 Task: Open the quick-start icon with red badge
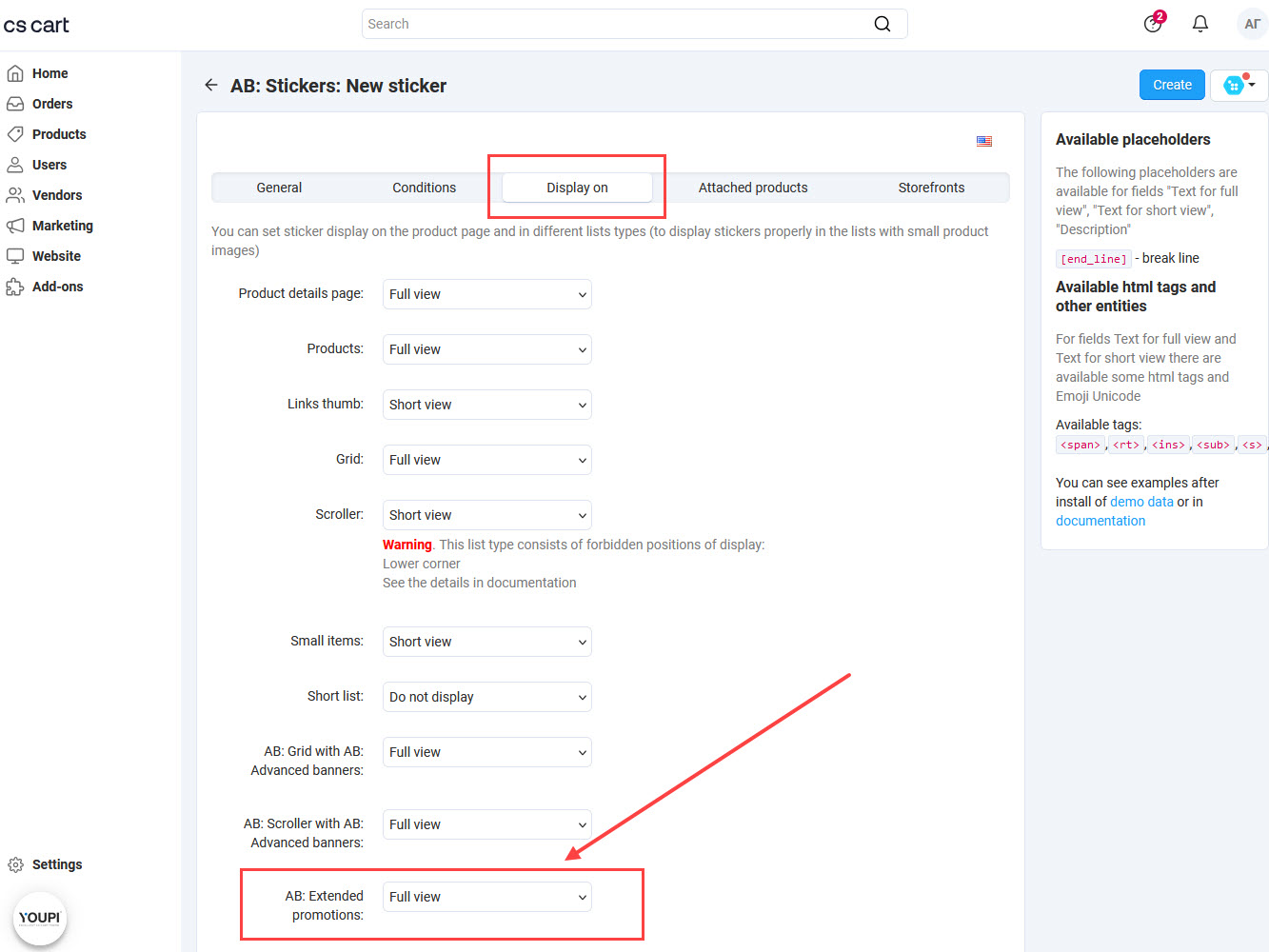1153,24
